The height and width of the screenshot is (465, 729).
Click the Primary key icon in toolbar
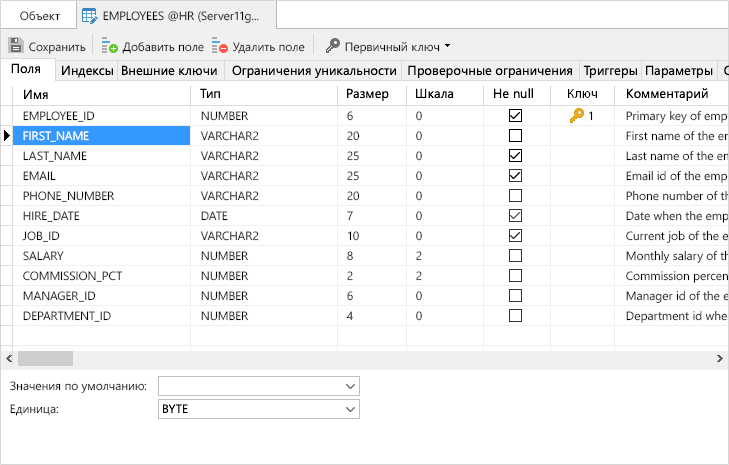tap(332, 46)
